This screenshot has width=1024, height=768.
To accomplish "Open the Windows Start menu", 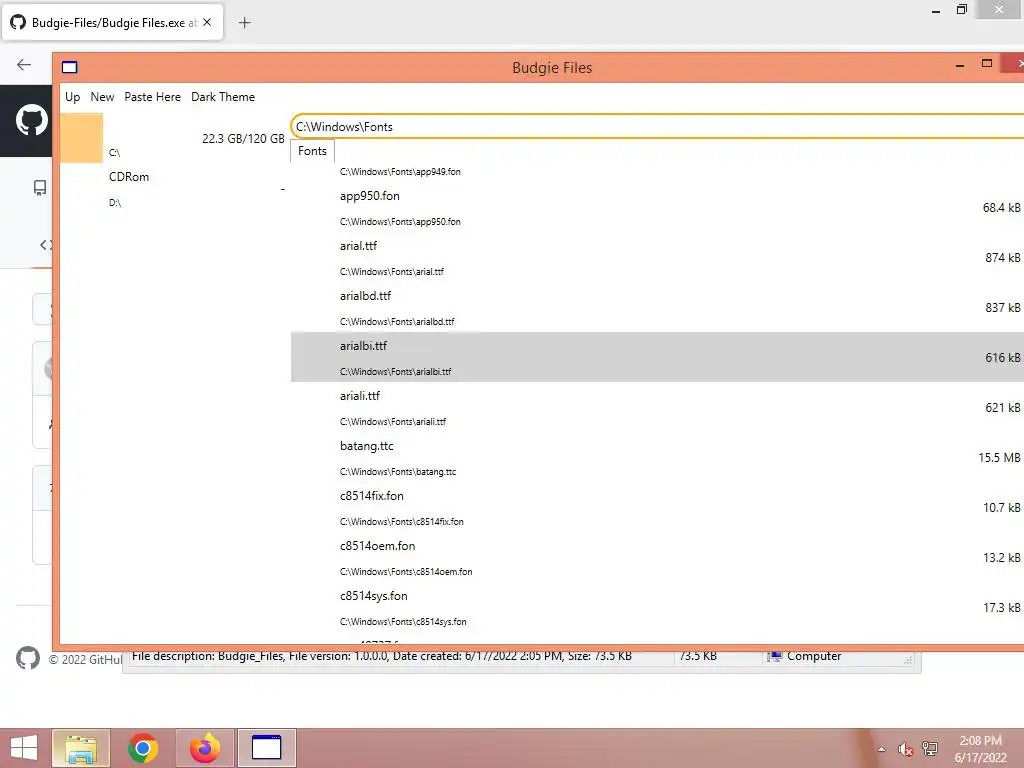I will coord(24,748).
